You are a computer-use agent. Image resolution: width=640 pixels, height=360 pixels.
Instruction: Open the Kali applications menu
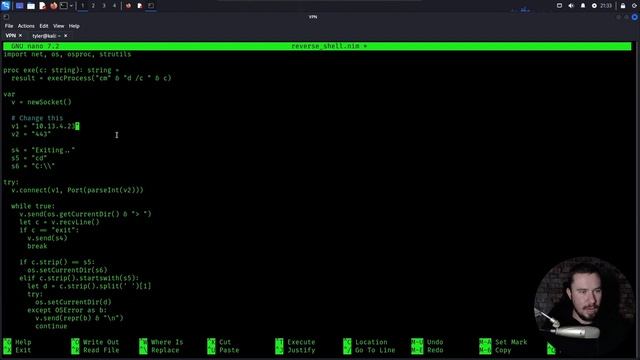pos(5,6)
